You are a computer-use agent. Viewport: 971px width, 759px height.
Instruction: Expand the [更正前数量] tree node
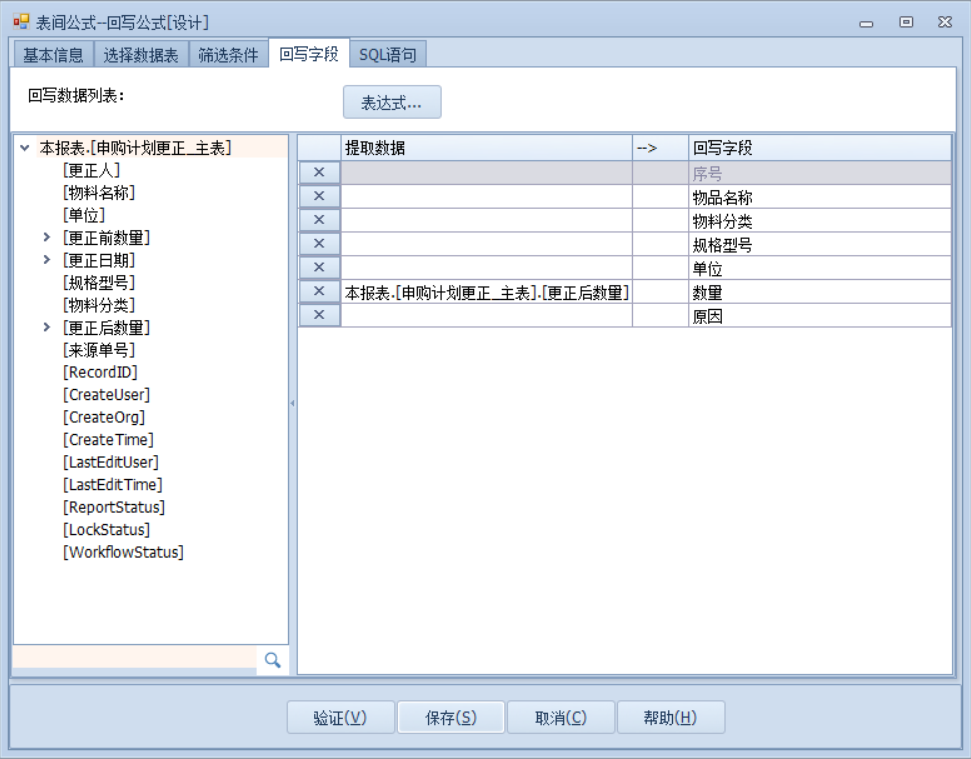(x=46, y=238)
